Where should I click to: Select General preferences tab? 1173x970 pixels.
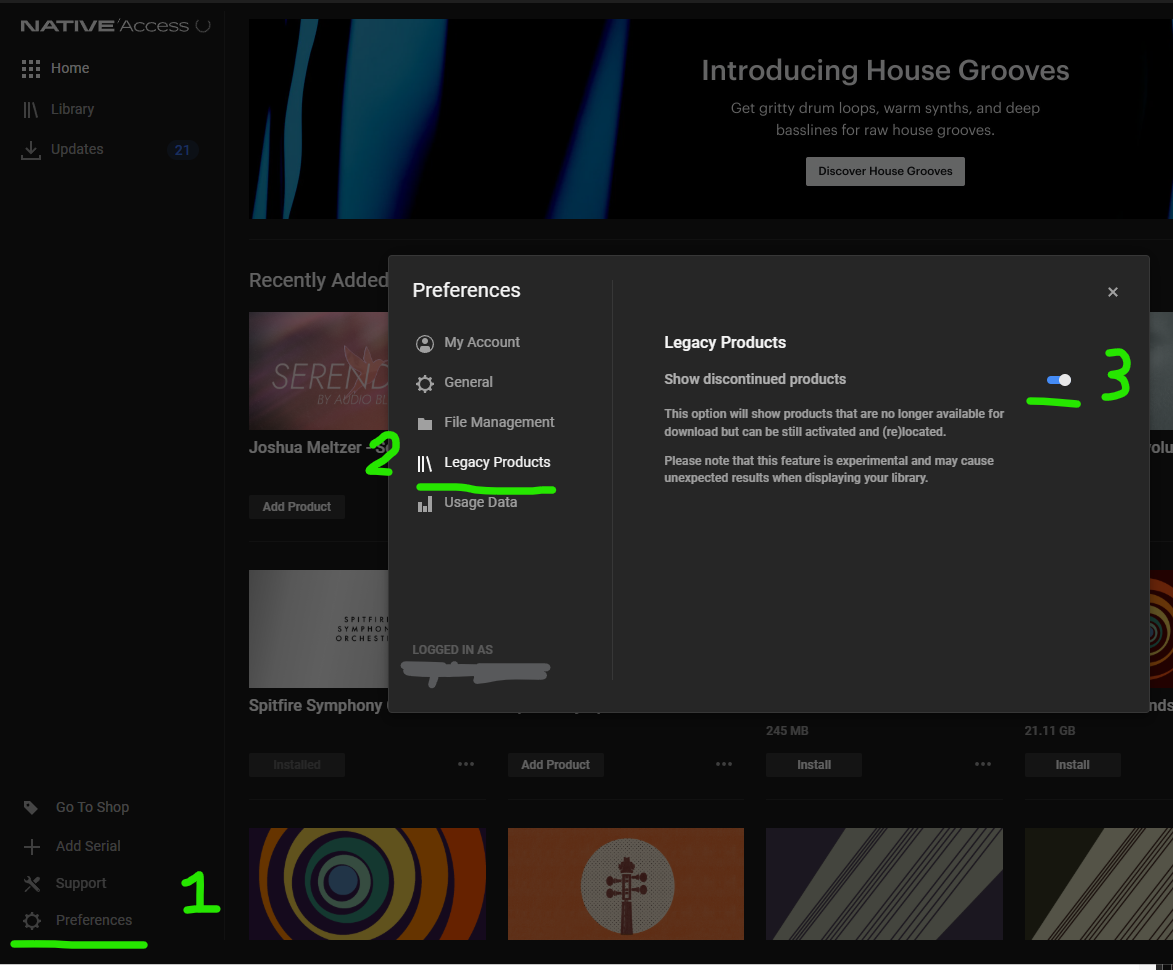click(468, 381)
